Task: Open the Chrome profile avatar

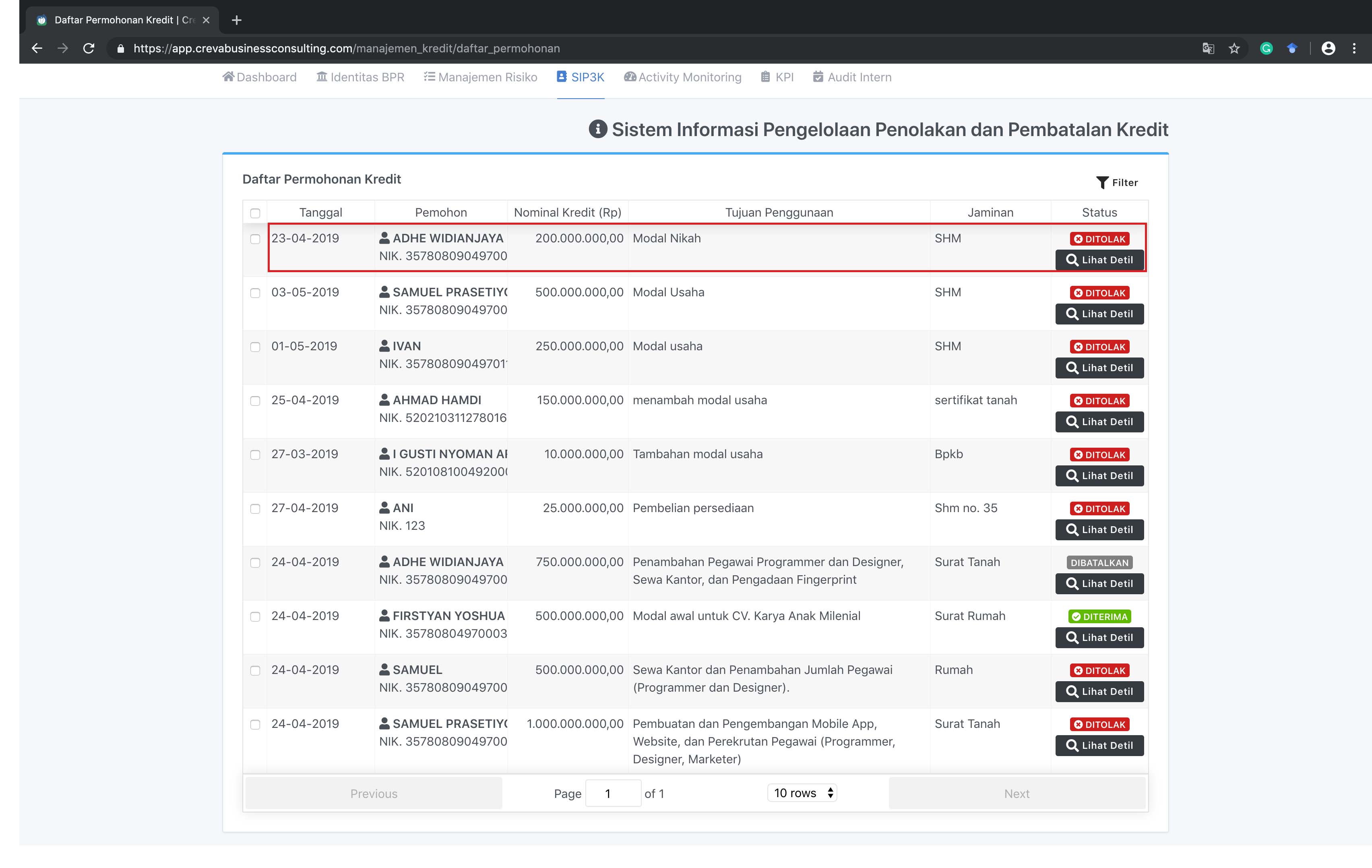Action: pyautogui.click(x=1328, y=48)
